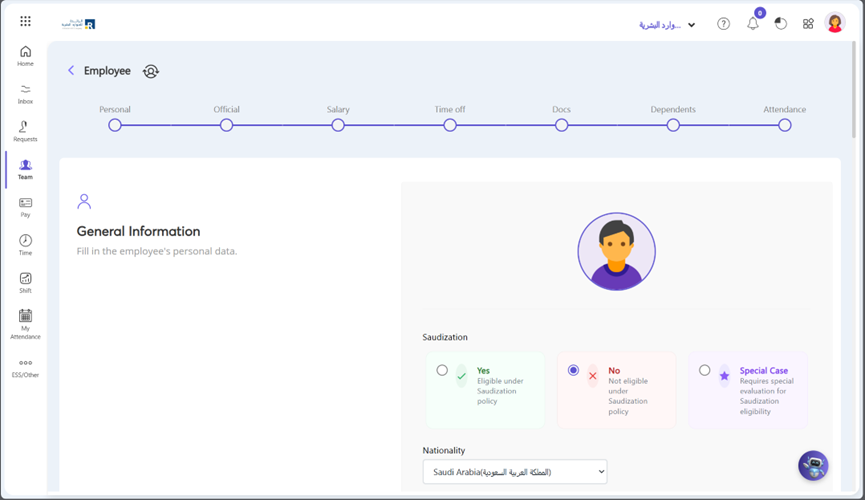This screenshot has width=865, height=500.
Task: Switch to the Dependents step
Action: tap(673, 125)
